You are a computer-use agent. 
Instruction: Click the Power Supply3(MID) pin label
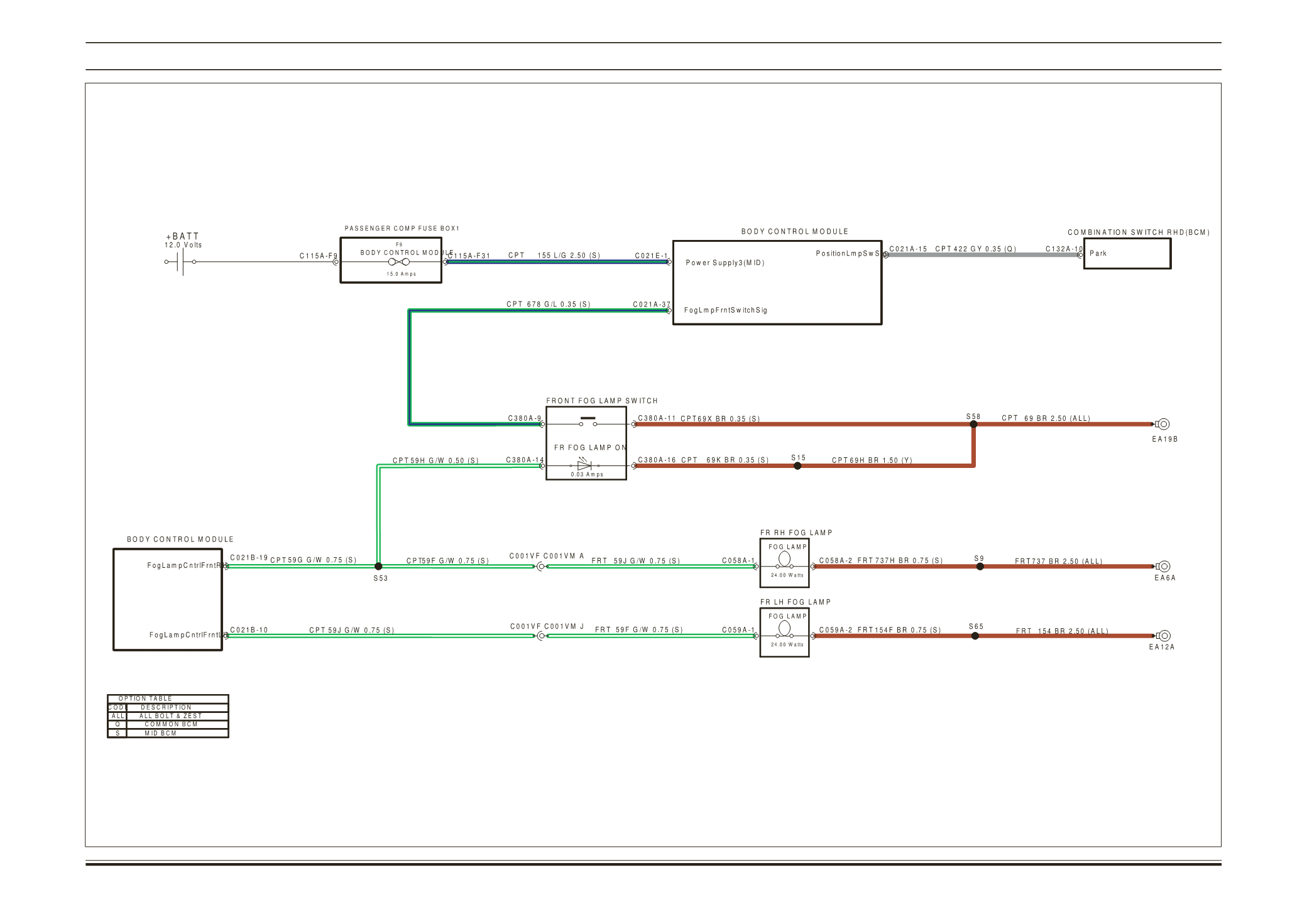click(x=725, y=263)
